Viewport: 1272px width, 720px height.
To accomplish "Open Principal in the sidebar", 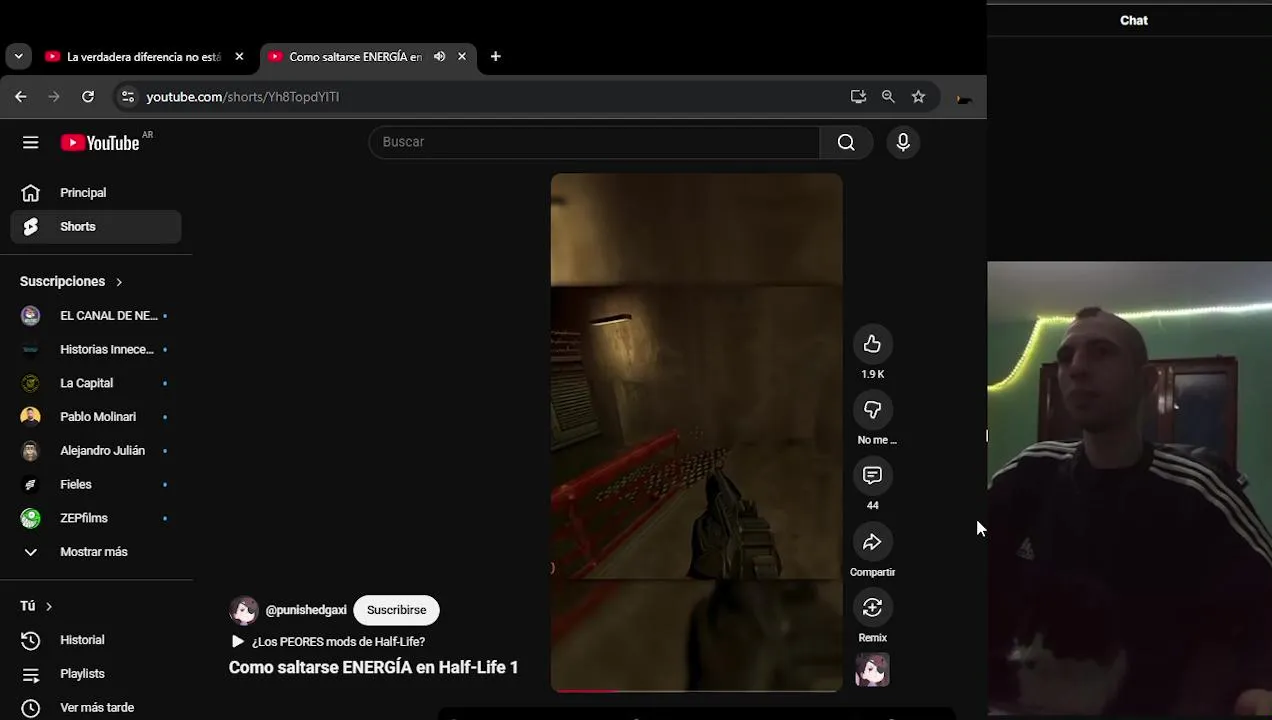I will point(96,193).
